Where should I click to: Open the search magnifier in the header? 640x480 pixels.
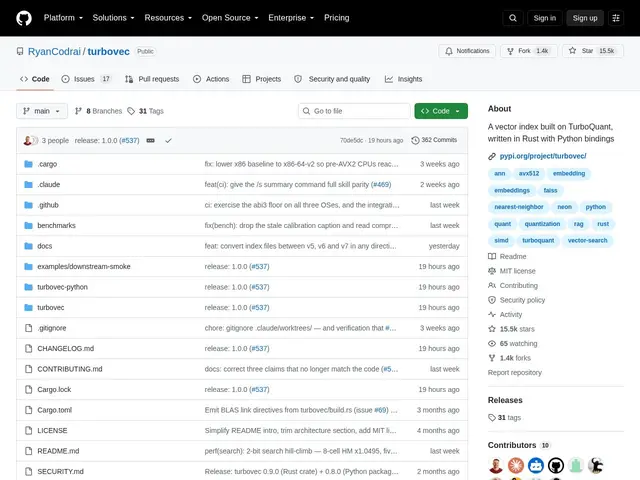pyautogui.click(x=513, y=18)
